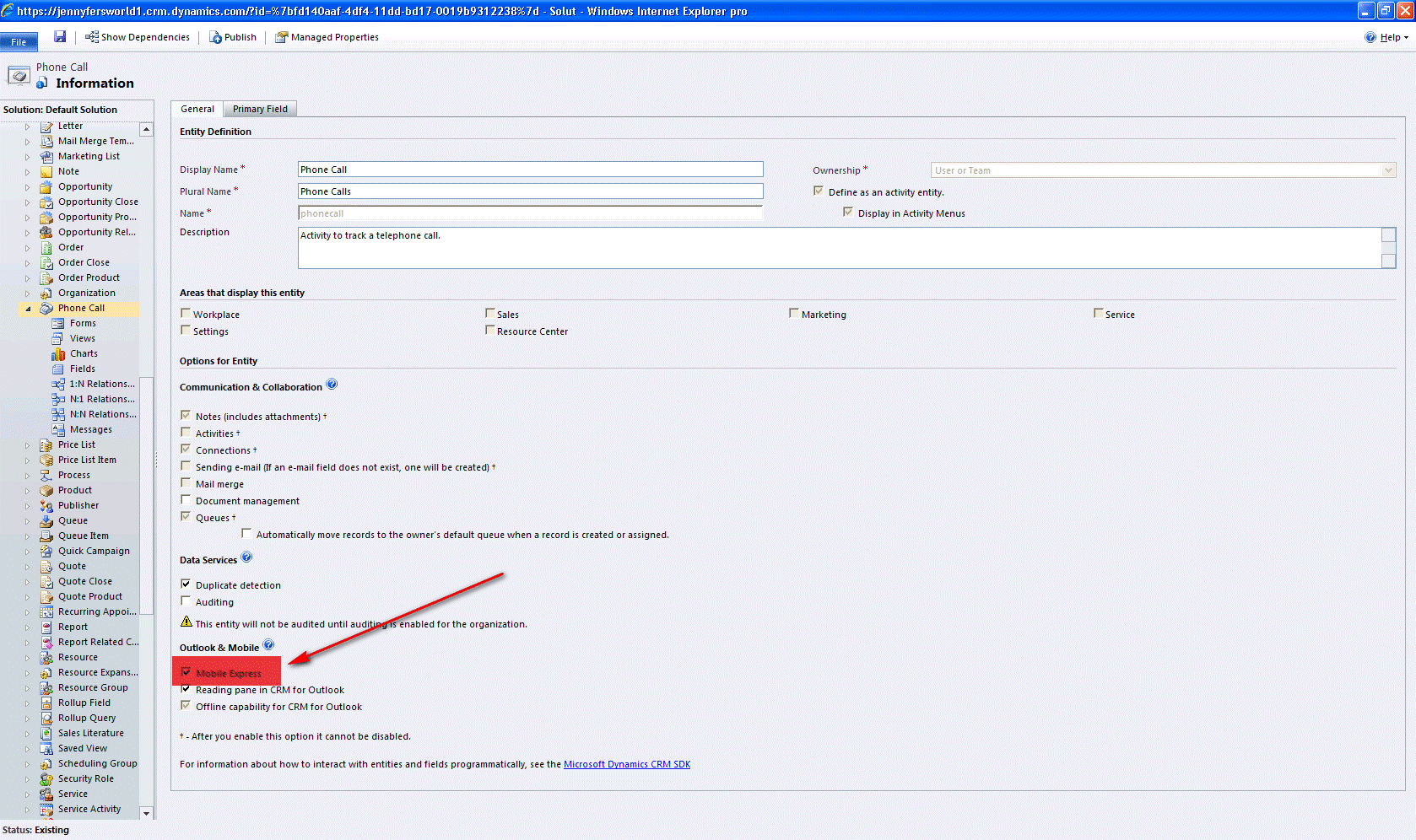Enable the Auditing checkbox
This screenshot has width=1416, height=840.
pyautogui.click(x=186, y=601)
